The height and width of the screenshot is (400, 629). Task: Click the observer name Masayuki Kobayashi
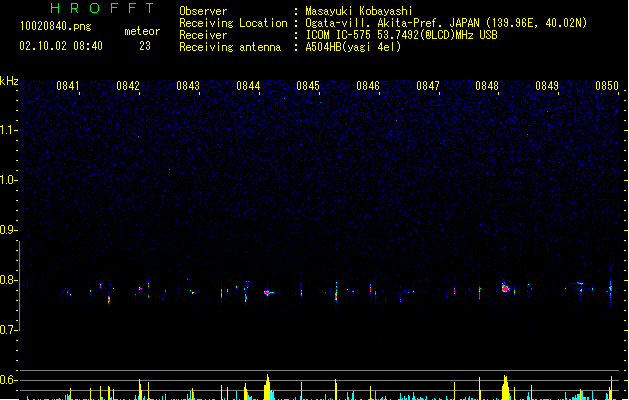pyautogui.click(x=359, y=11)
